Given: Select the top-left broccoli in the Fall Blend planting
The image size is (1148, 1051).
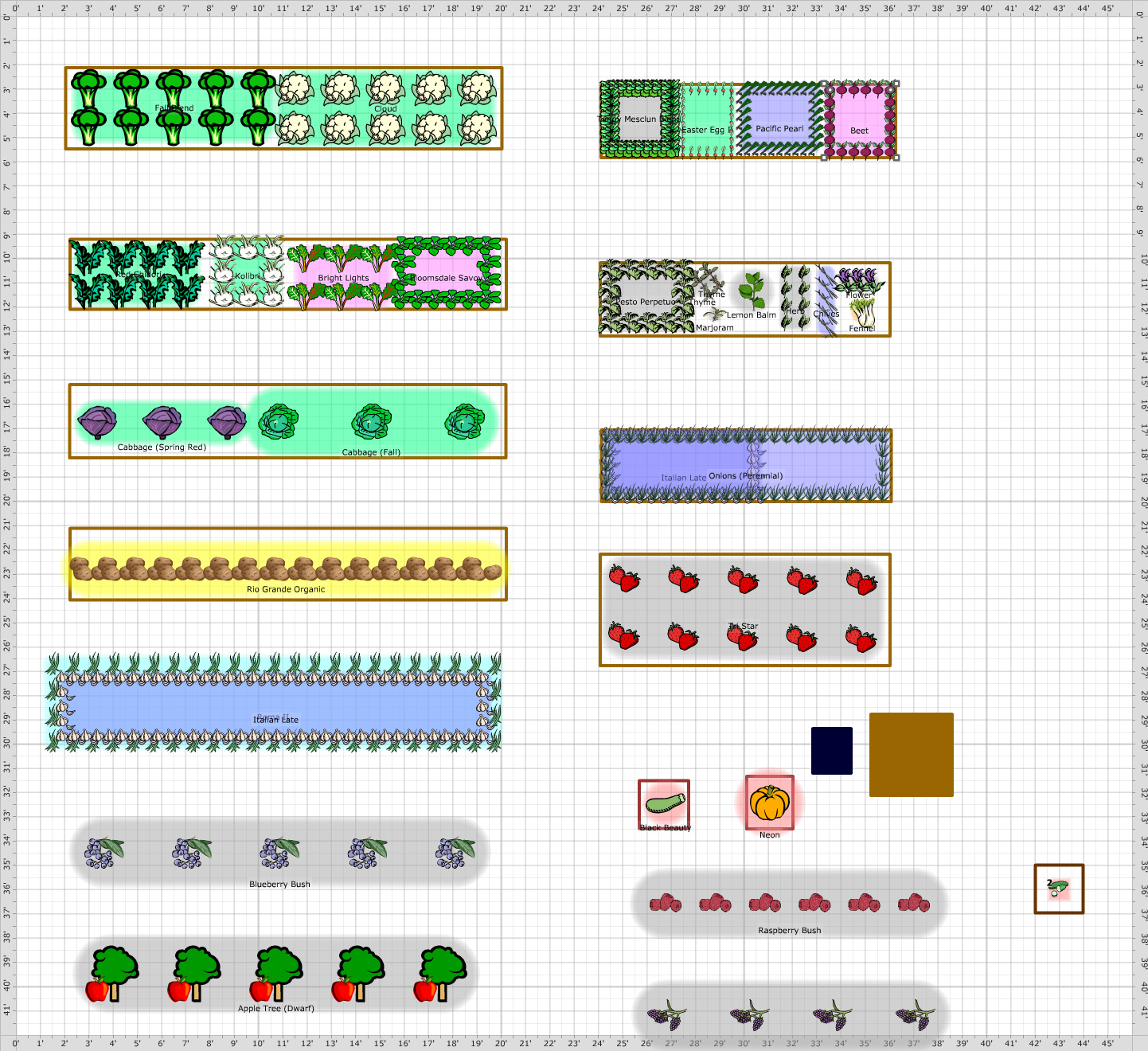Looking at the screenshot, I should [88, 88].
